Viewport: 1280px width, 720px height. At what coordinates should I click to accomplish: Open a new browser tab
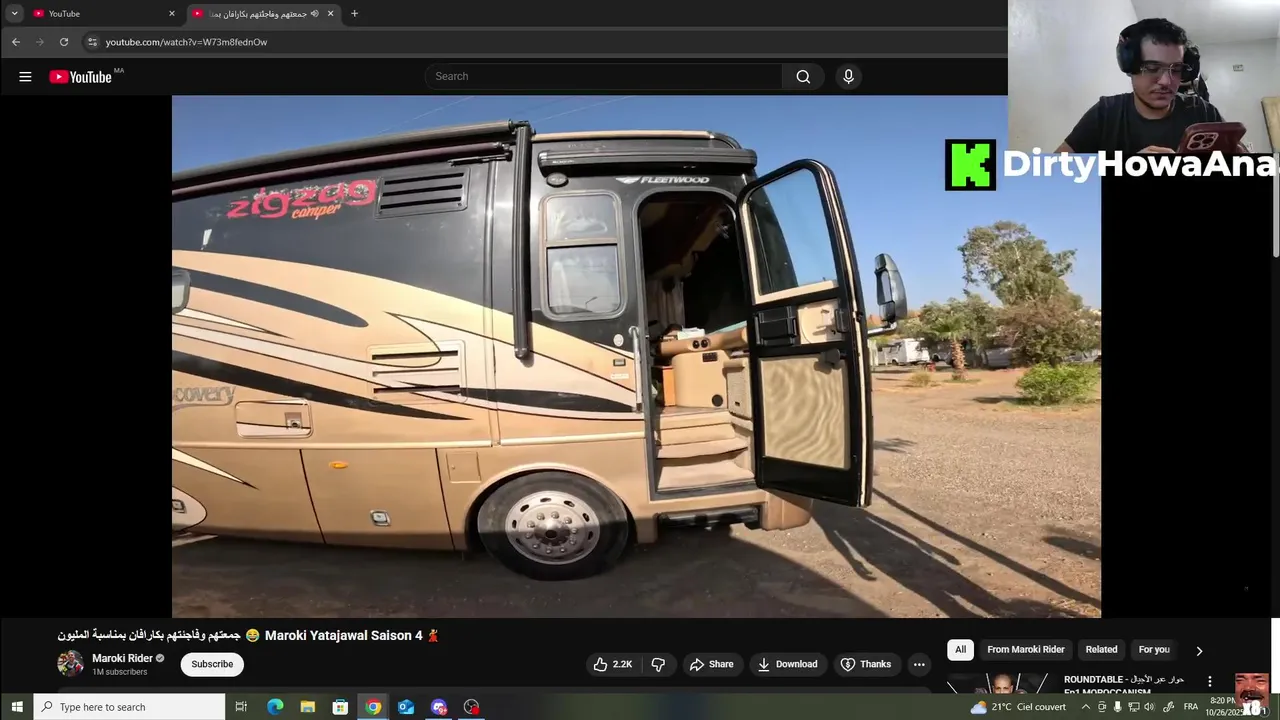pyautogui.click(x=354, y=14)
